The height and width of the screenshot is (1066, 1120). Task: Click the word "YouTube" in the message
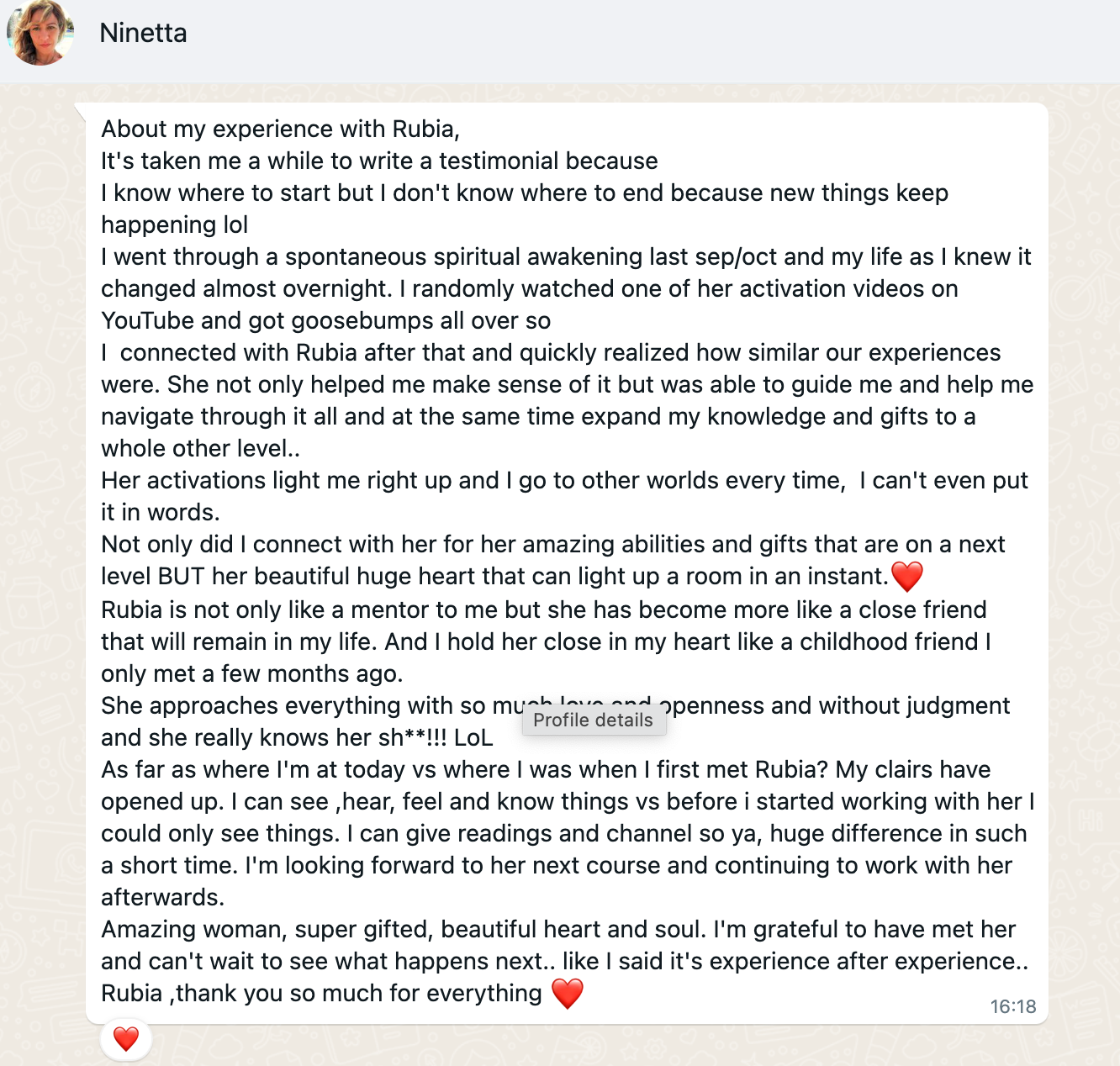click(148, 320)
